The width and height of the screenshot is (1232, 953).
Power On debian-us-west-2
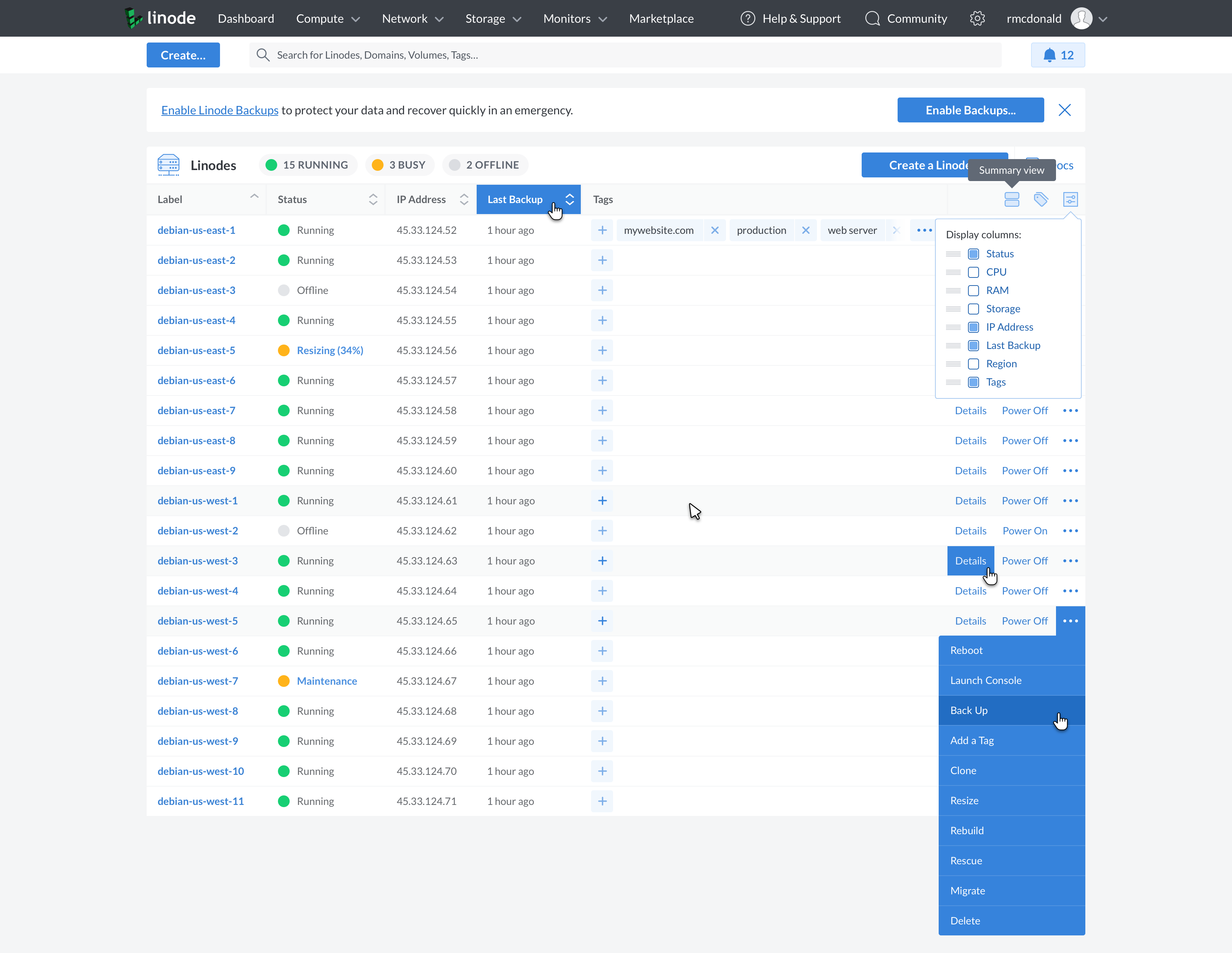pos(1024,531)
